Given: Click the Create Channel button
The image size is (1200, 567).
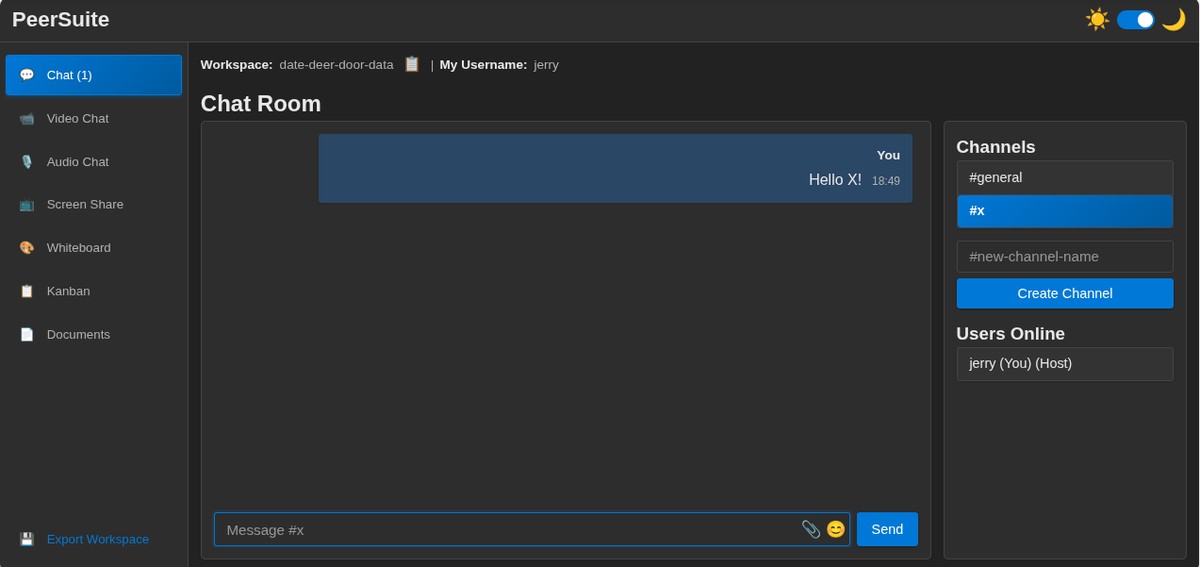Looking at the screenshot, I should (1064, 293).
